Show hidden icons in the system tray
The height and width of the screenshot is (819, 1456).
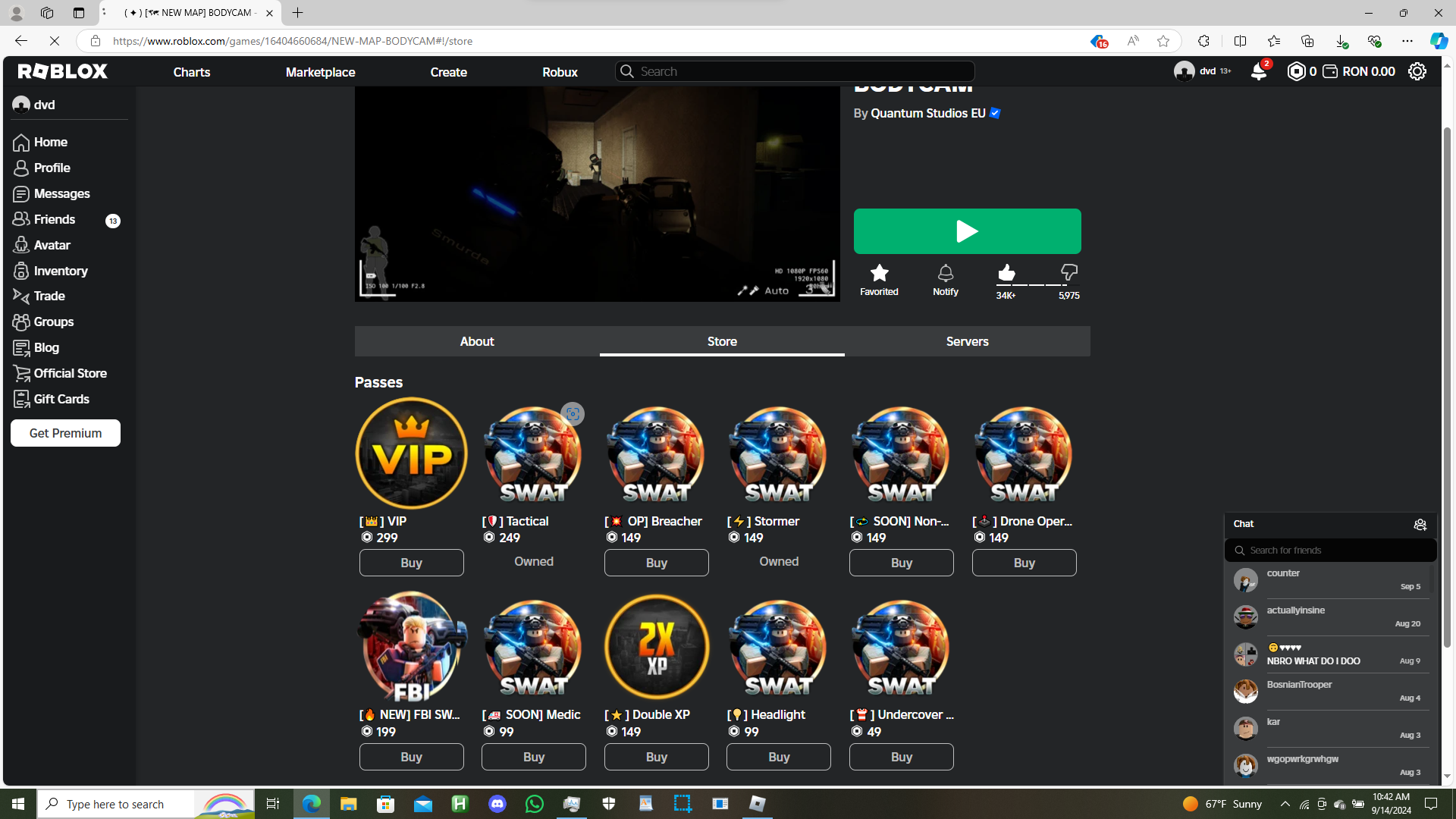(1285, 804)
